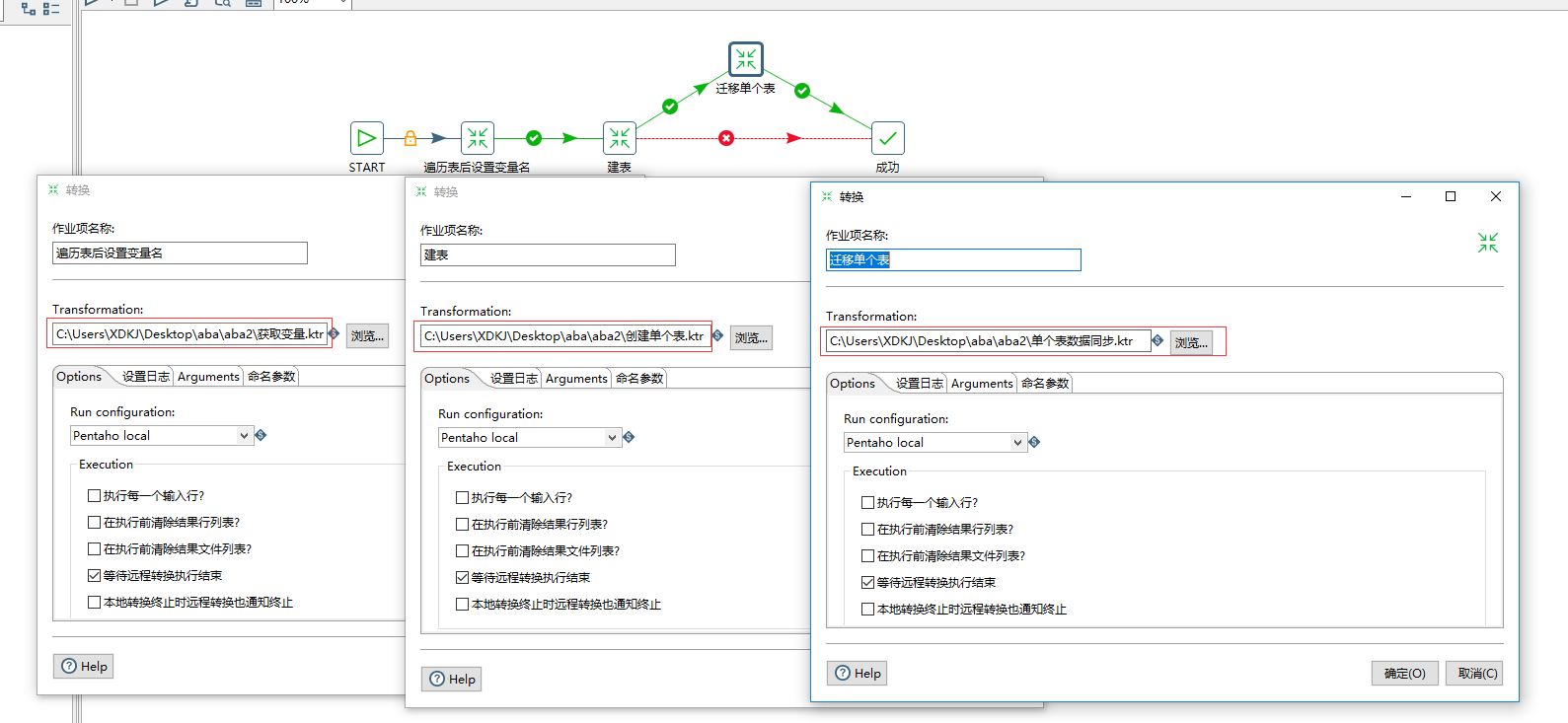Uncheck 等待远程转换执行结束 in 遍历表后设置变量名 dialog
Image resolution: width=1568 pixels, height=723 pixels.
click(x=94, y=575)
